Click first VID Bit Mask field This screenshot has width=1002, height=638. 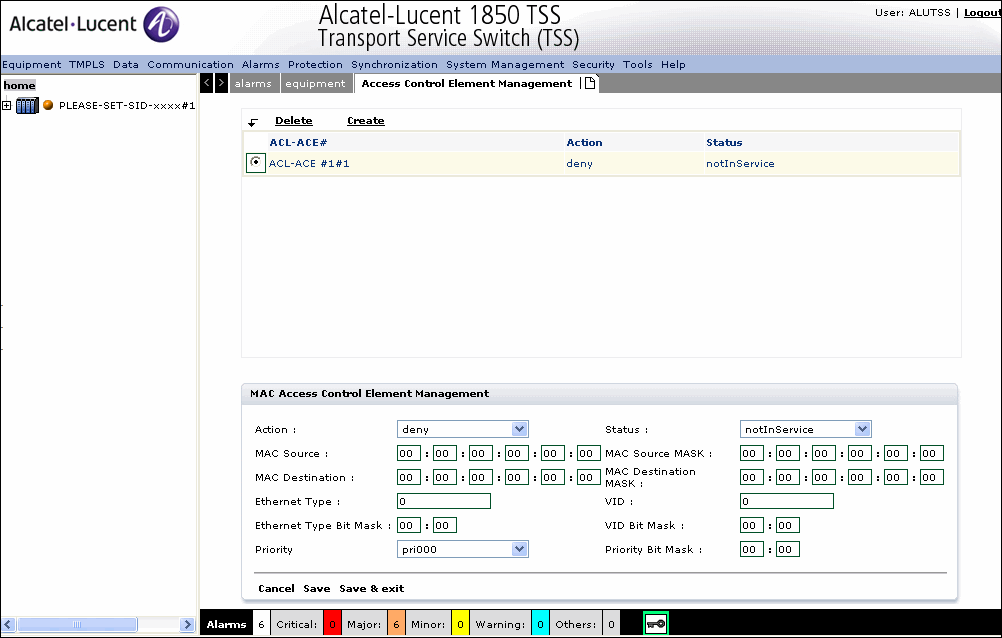(x=752, y=525)
